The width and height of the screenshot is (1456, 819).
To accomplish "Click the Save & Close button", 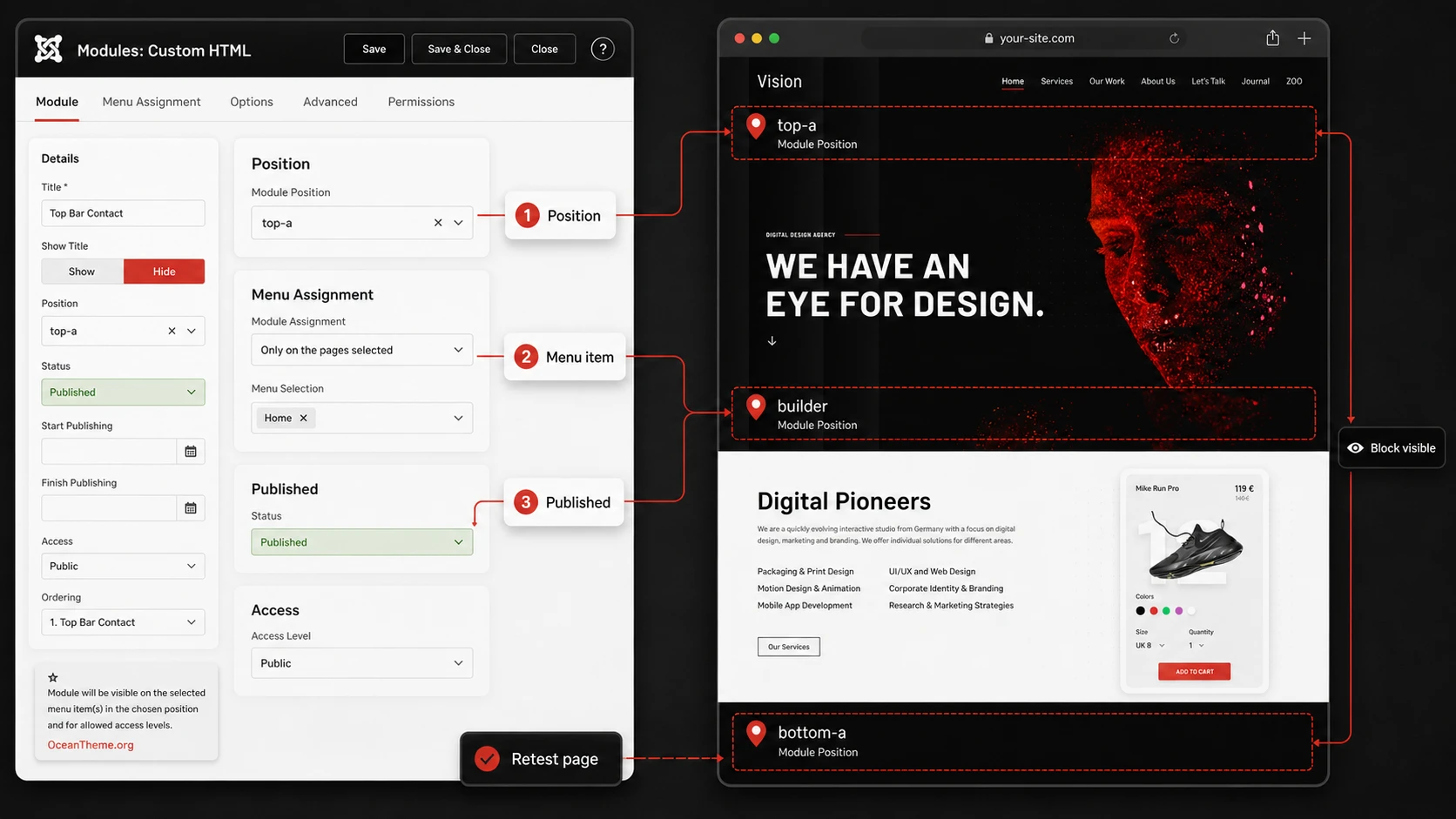I will (x=459, y=49).
